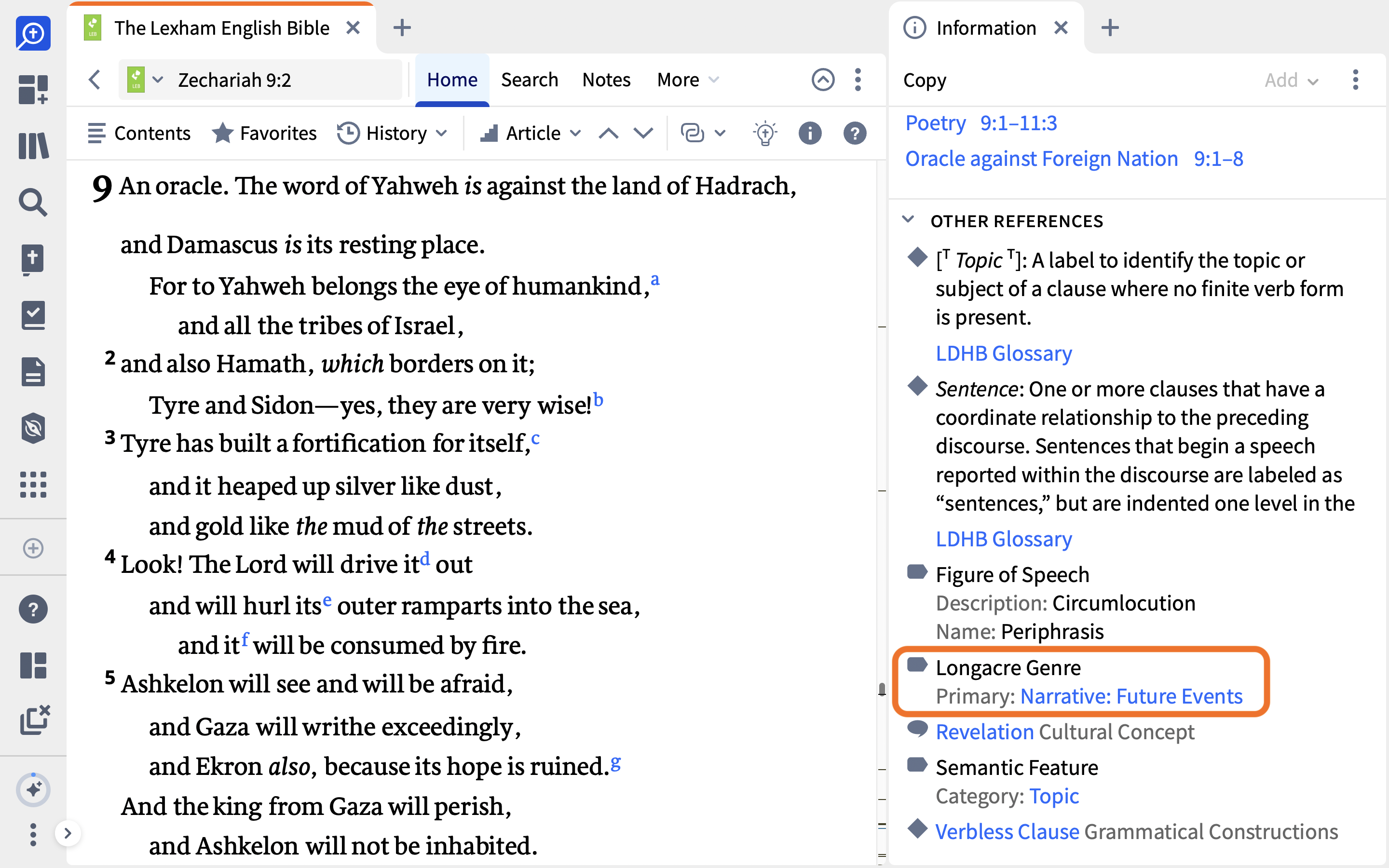The image size is (1389, 868).
Task: Click the close all panels icon
Action: tap(34, 720)
